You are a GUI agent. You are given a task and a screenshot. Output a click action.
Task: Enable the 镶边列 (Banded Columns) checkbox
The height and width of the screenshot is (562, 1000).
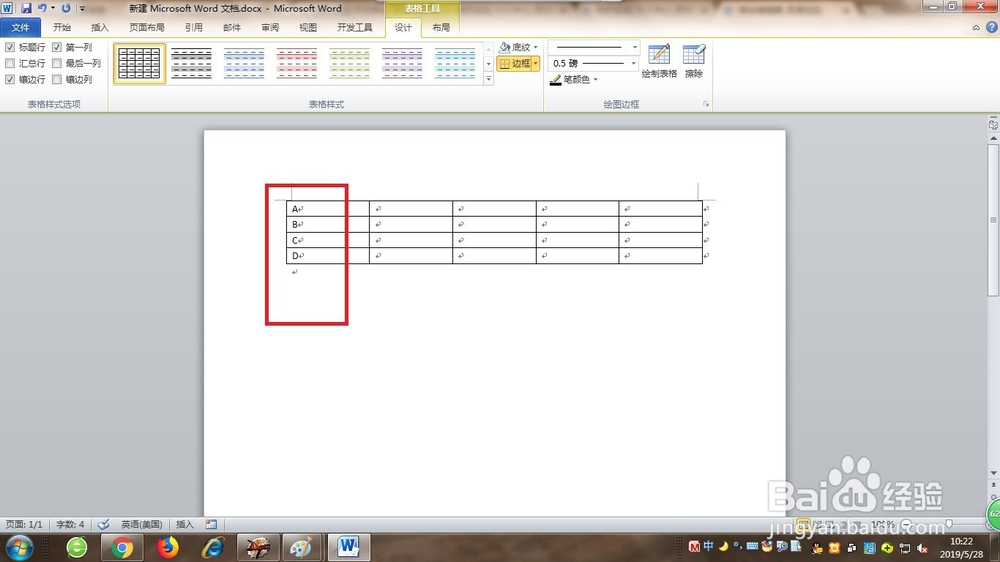[x=57, y=79]
